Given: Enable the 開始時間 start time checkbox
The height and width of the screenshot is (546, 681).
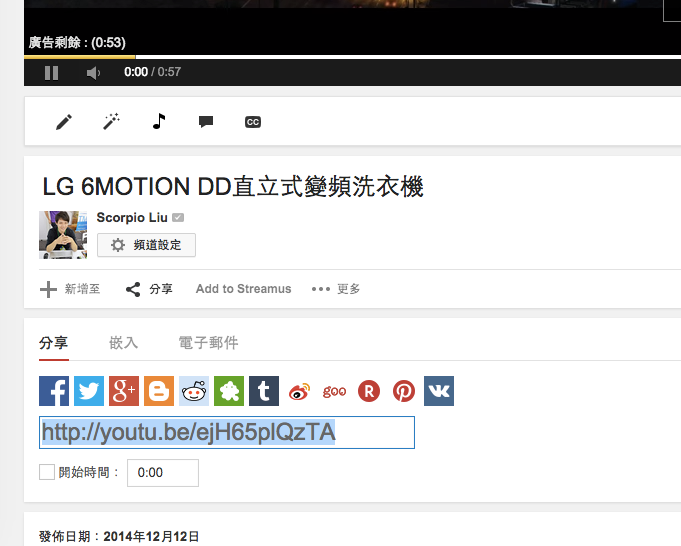Looking at the screenshot, I should (x=47, y=472).
